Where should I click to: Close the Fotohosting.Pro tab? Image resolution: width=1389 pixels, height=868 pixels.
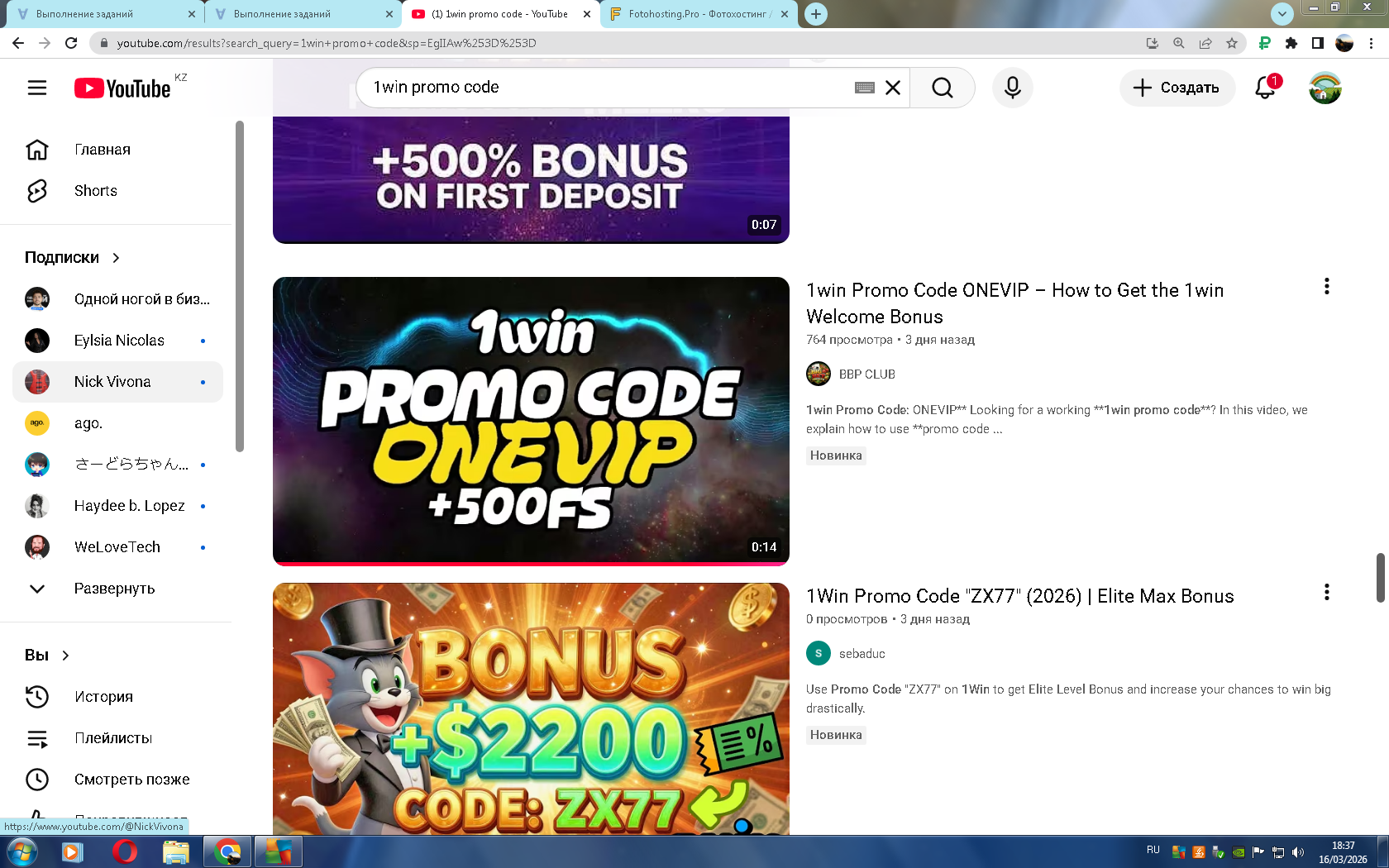tap(785, 14)
